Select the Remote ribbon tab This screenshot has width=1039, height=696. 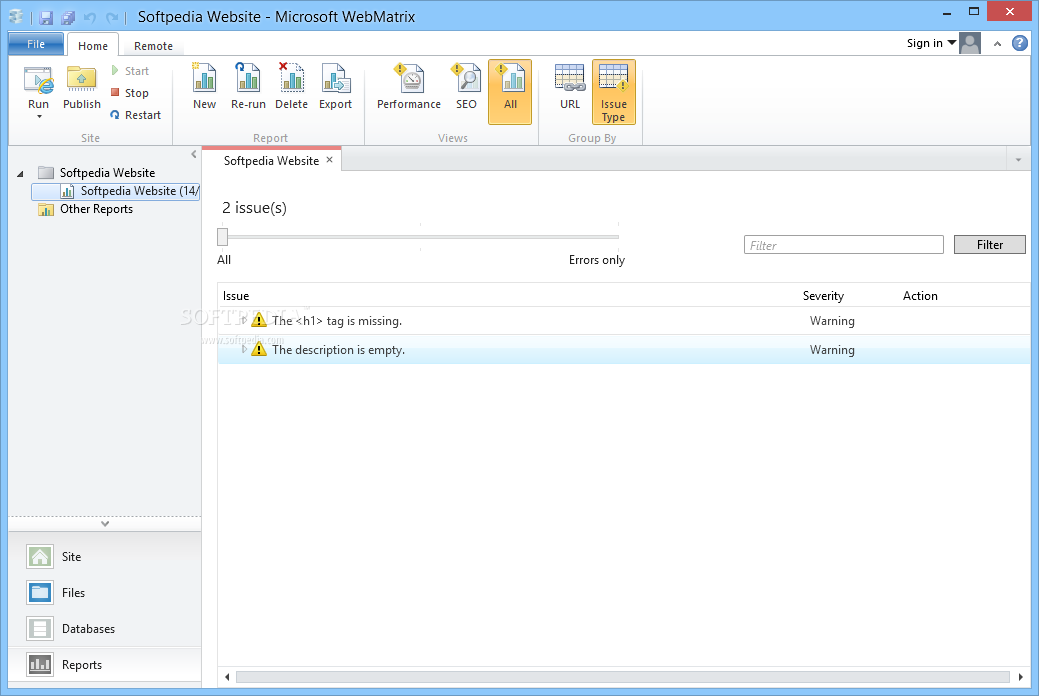tap(153, 46)
